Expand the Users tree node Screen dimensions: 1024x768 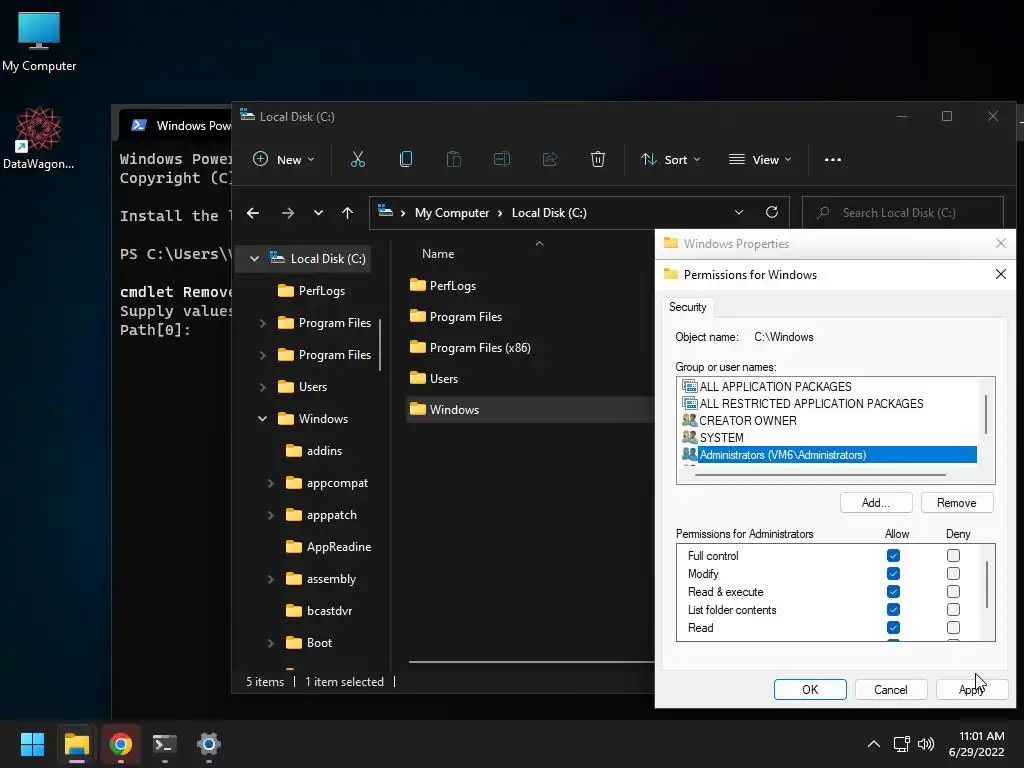click(263, 387)
